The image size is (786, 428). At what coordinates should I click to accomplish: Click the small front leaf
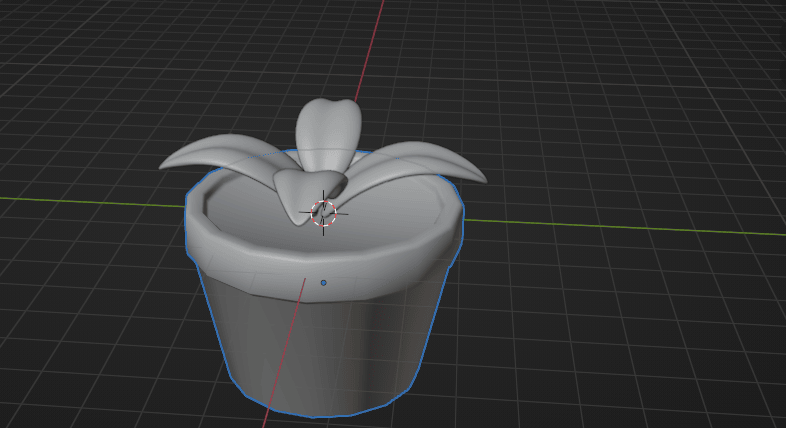click(298, 193)
